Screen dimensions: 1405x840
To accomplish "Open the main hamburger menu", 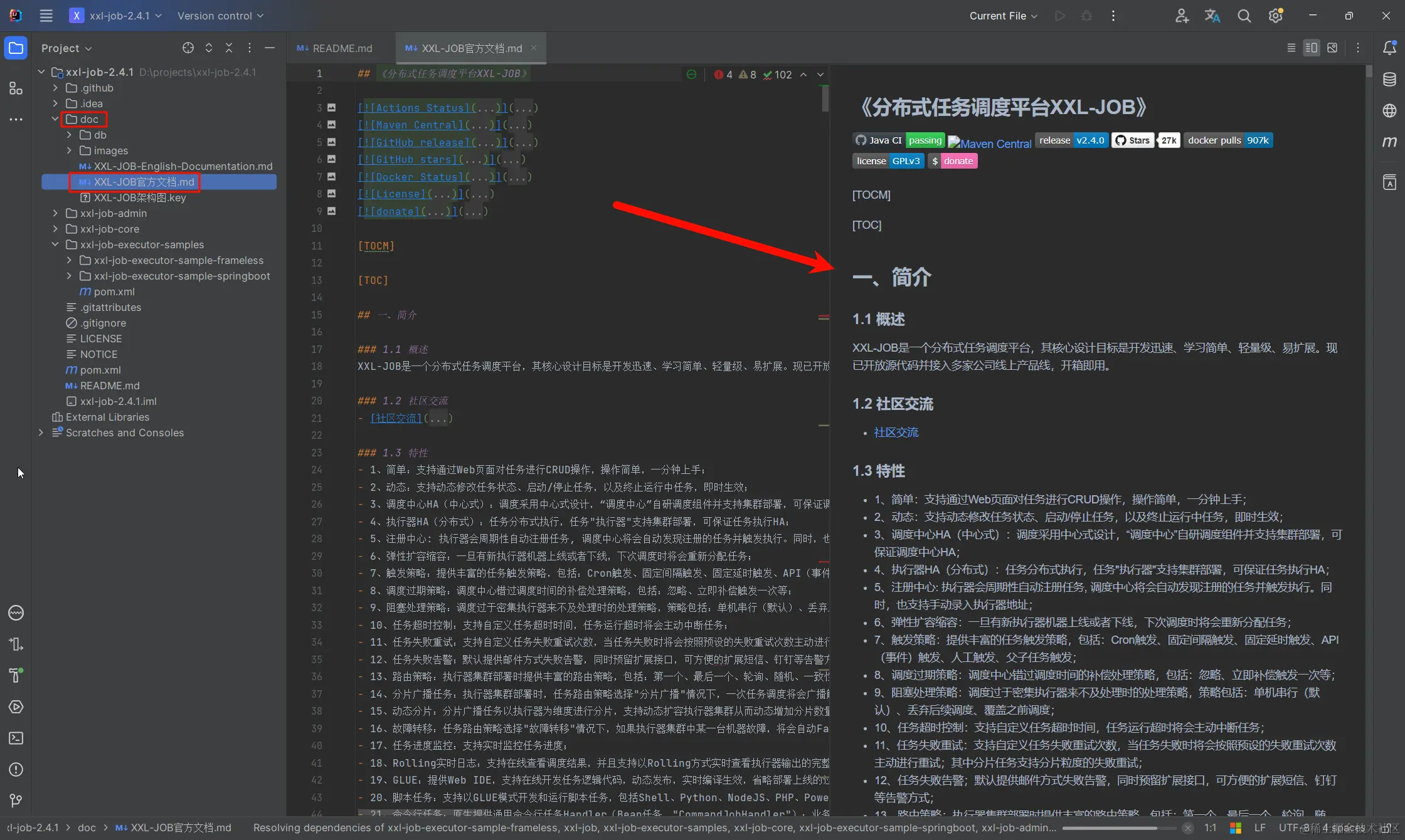I will (x=46, y=16).
